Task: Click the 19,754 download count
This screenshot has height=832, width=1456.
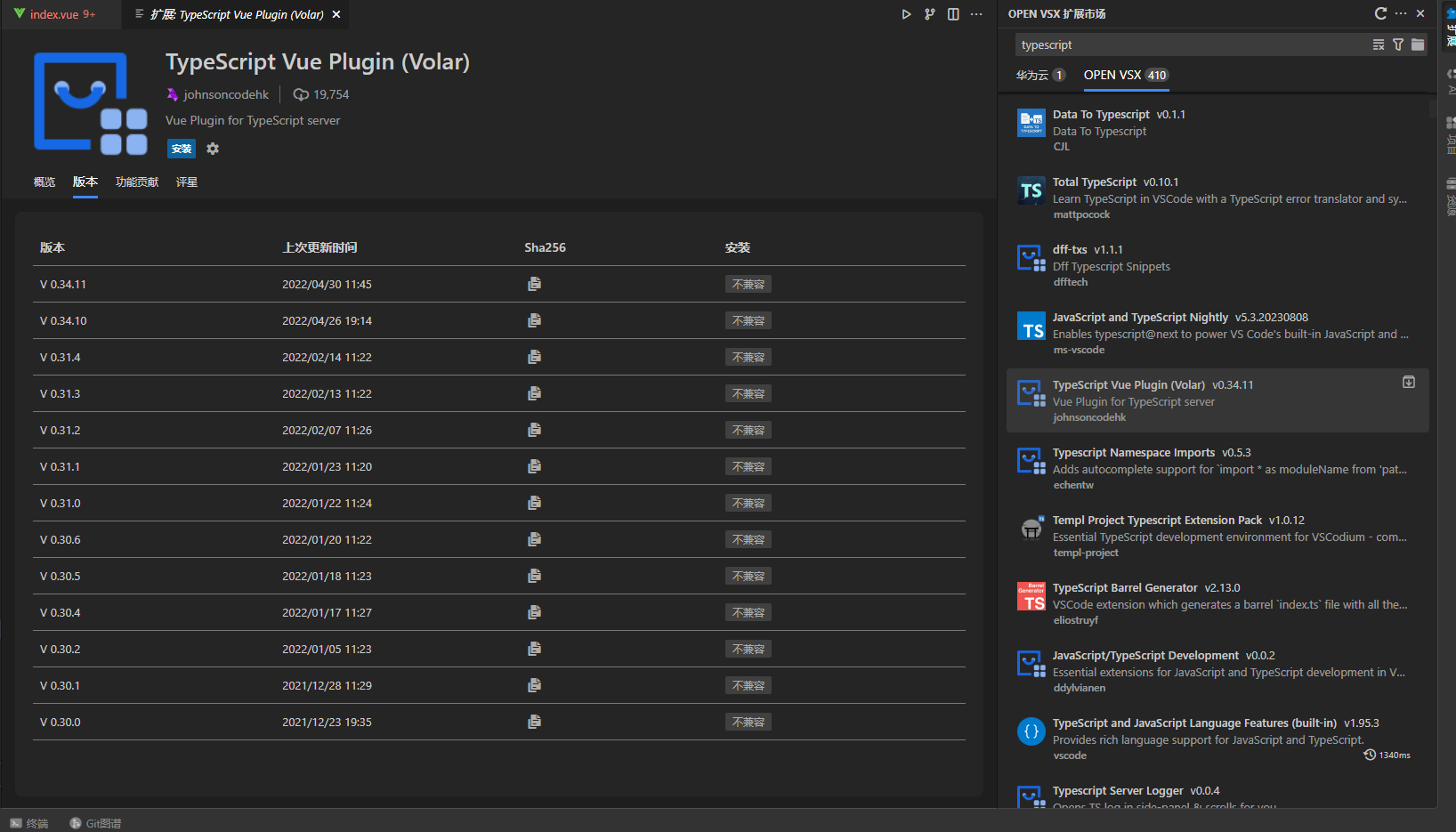Action: [x=331, y=94]
